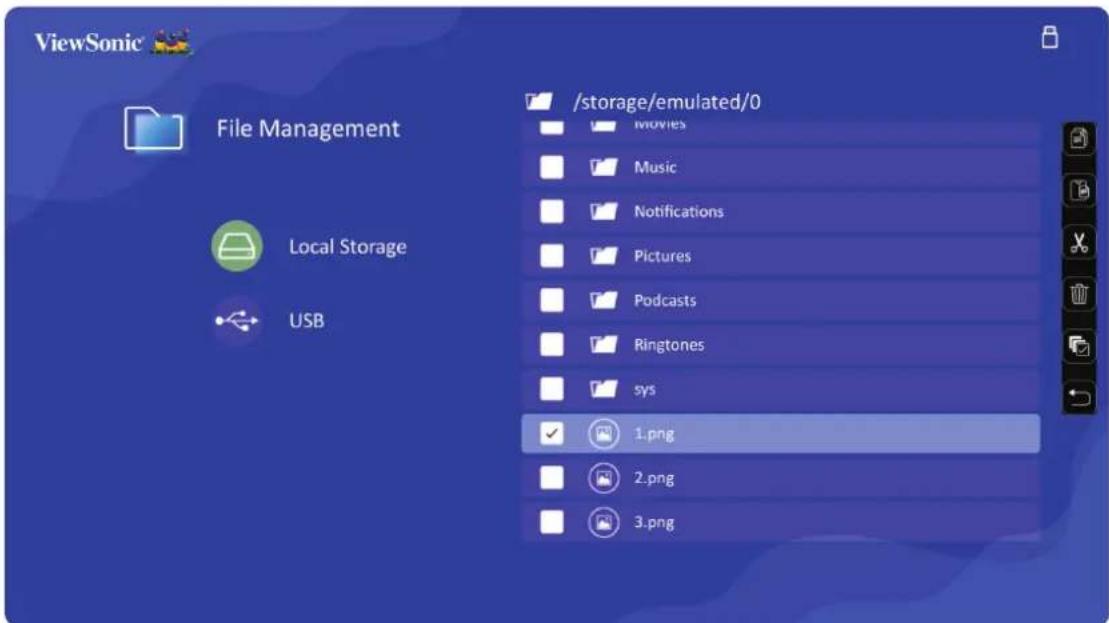Switch to USB label in sidebar
The image size is (1109, 623).
pyautogui.click(x=306, y=321)
